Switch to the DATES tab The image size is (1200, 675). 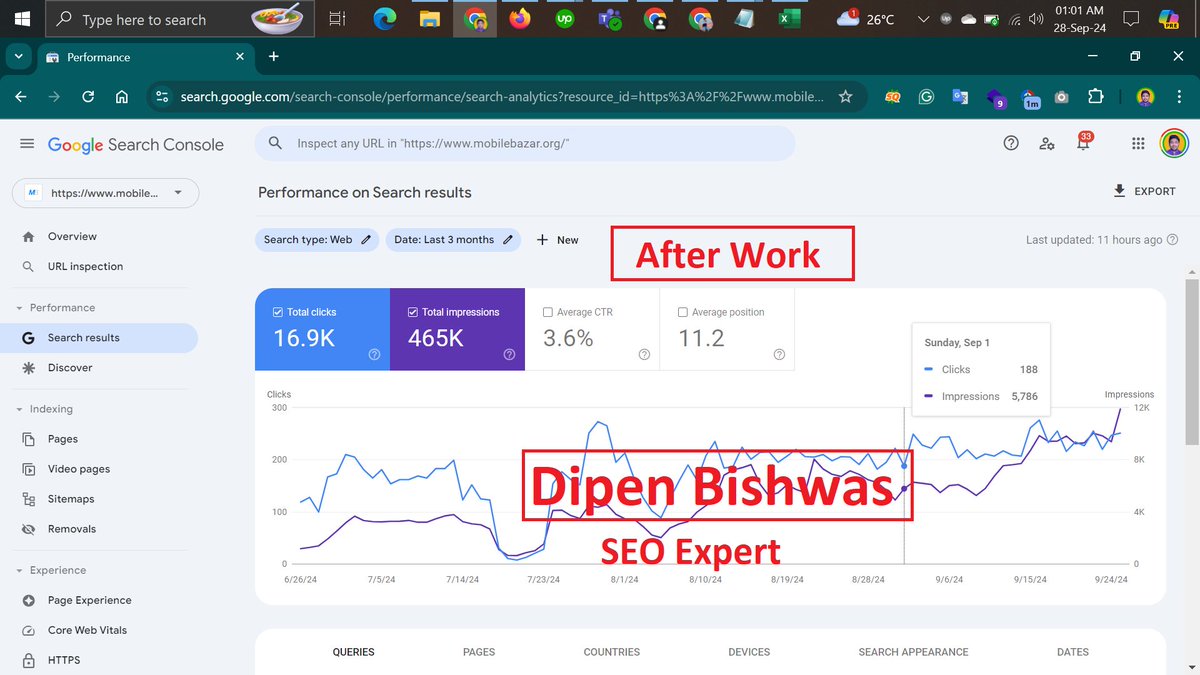1073,652
